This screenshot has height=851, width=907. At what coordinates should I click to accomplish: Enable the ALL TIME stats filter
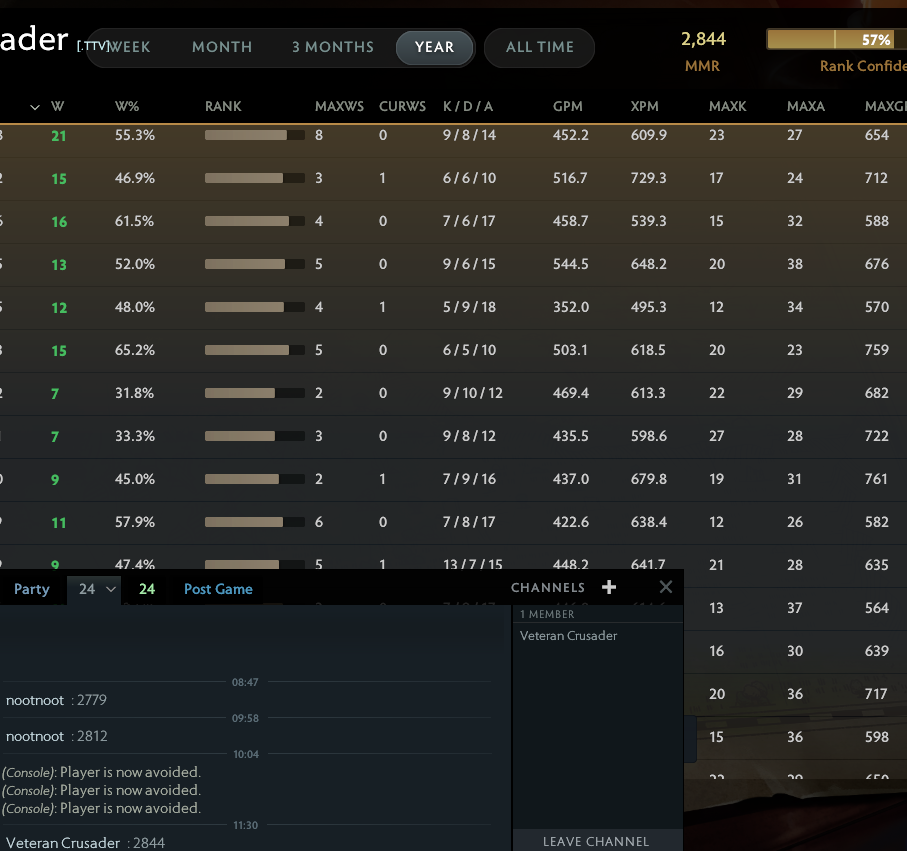click(x=539, y=46)
